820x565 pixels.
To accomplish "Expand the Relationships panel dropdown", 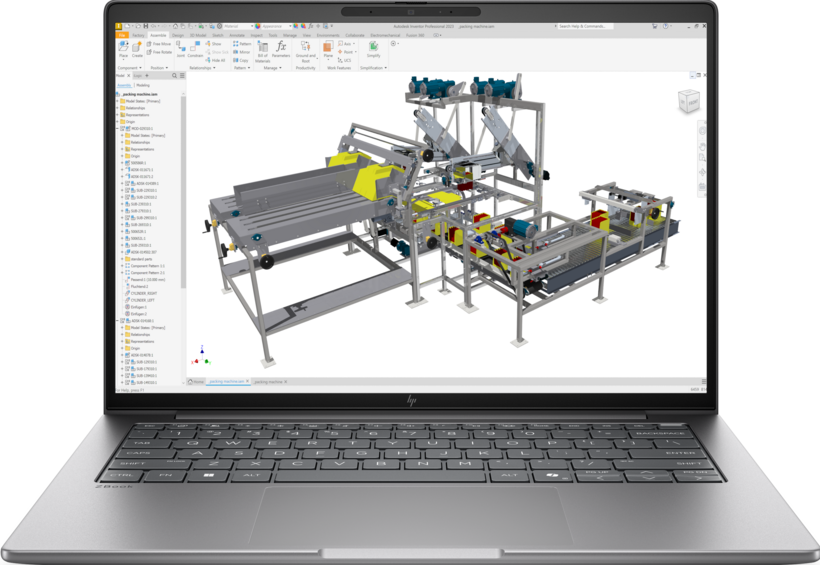I will [x=202, y=68].
